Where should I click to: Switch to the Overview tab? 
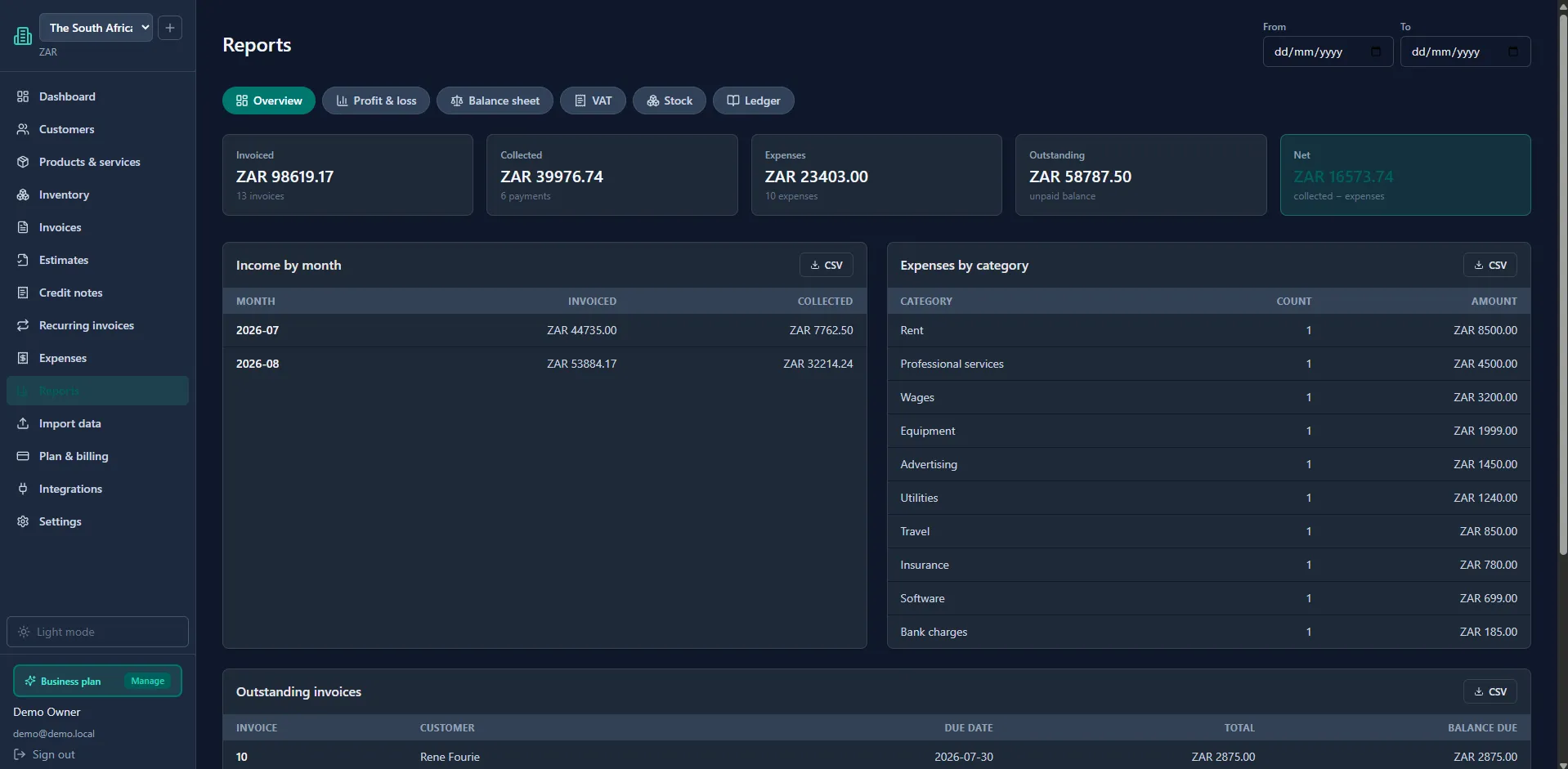coord(269,101)
